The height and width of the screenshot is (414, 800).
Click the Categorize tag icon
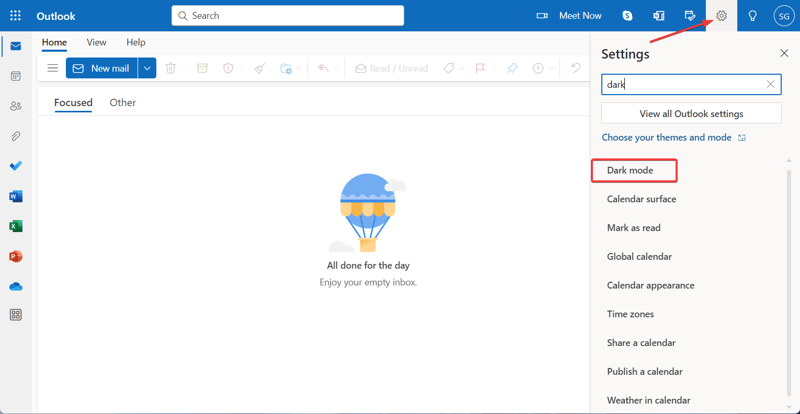click(448, 68)
